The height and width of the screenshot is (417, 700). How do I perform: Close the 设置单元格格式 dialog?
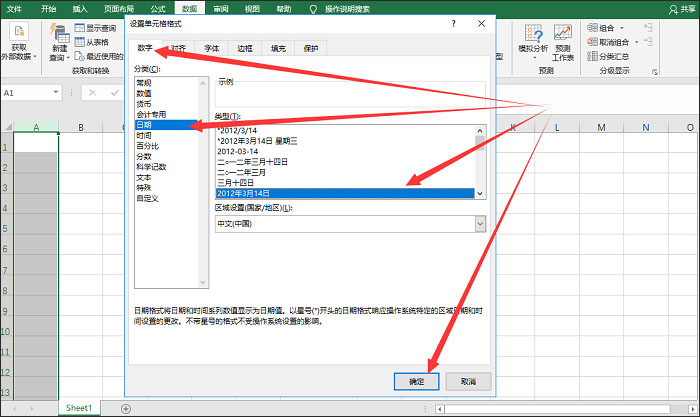481,24
